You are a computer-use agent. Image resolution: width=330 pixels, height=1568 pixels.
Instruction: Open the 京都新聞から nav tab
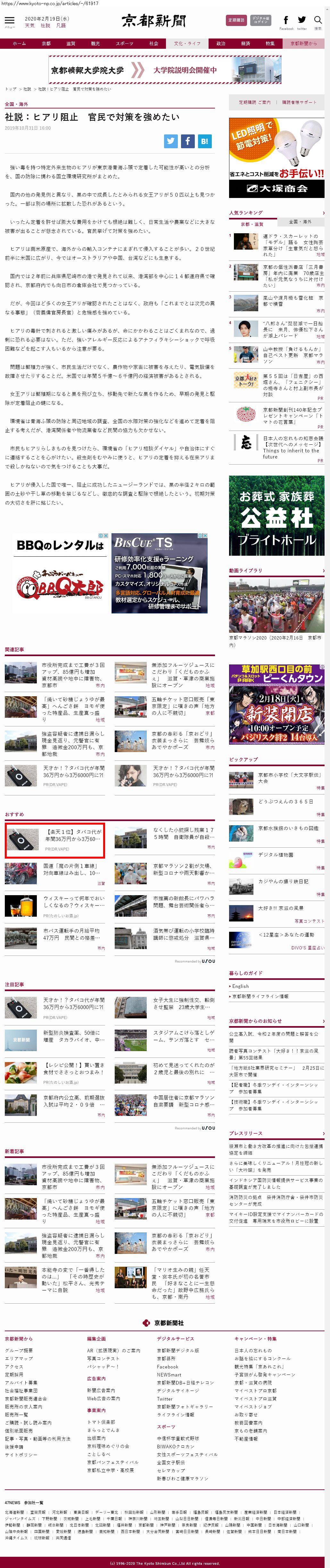[x=303, y=43]
